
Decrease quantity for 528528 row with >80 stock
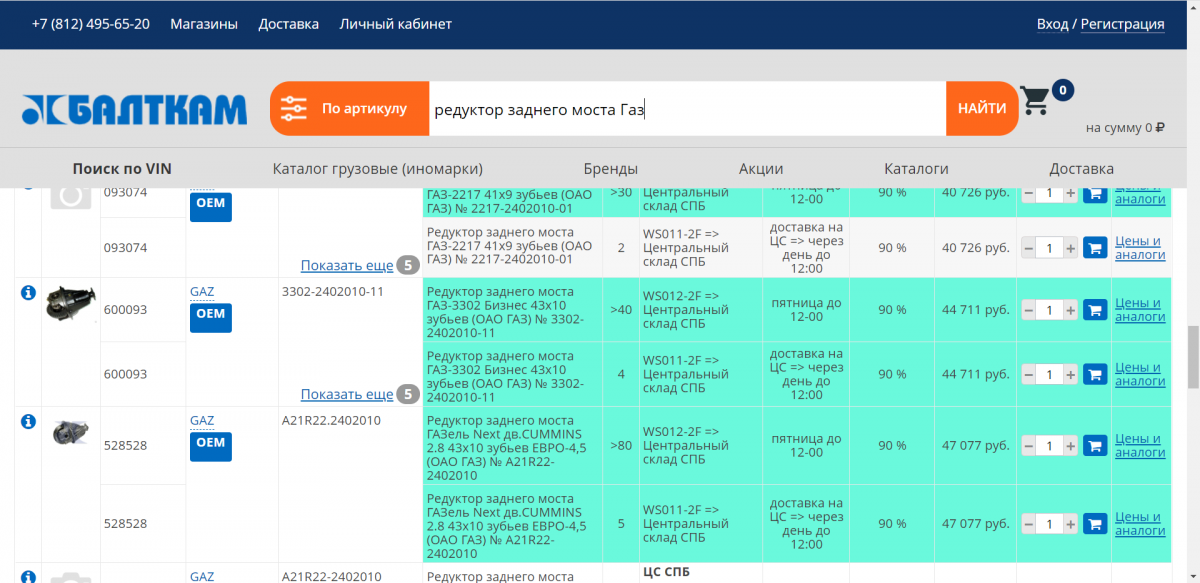point(1028,446)
